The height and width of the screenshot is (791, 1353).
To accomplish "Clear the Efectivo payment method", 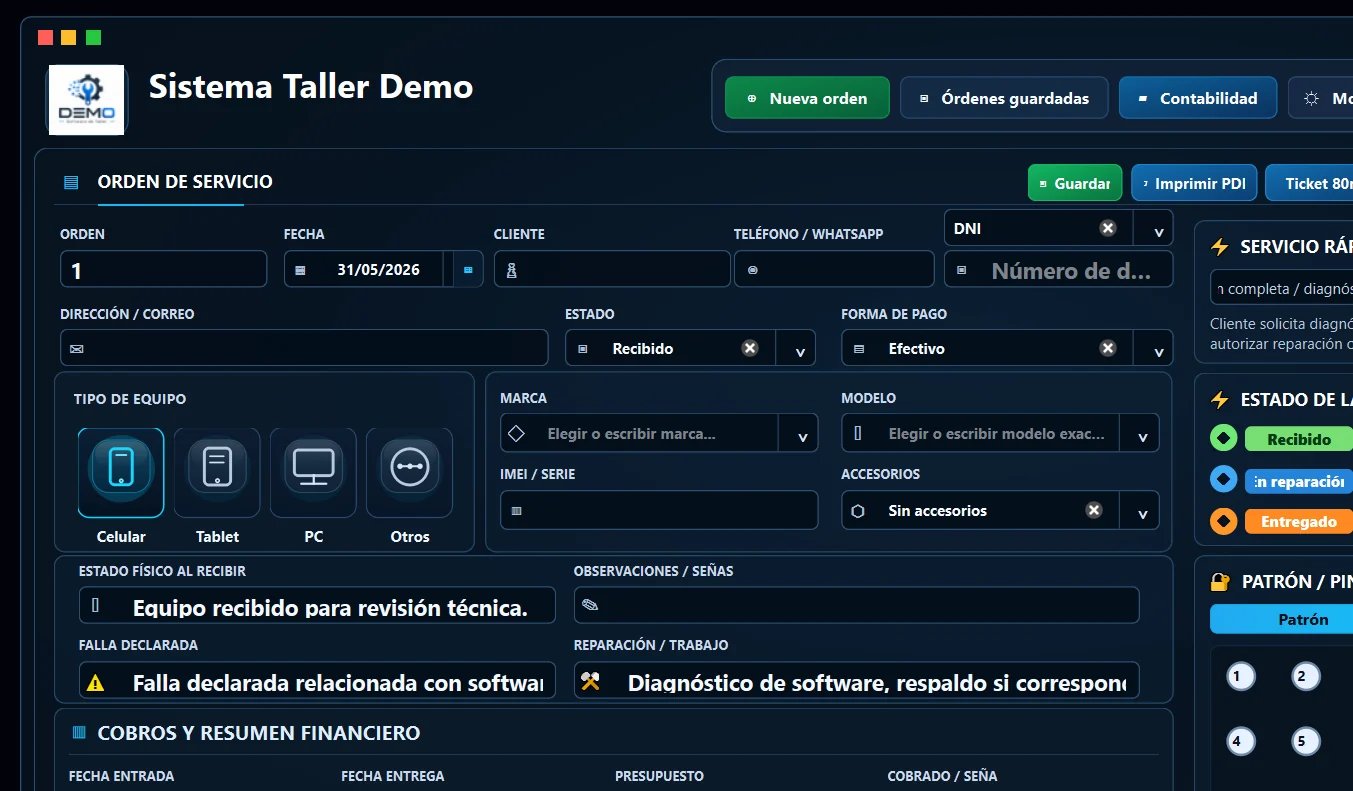I will click(x=1108, y=348).
